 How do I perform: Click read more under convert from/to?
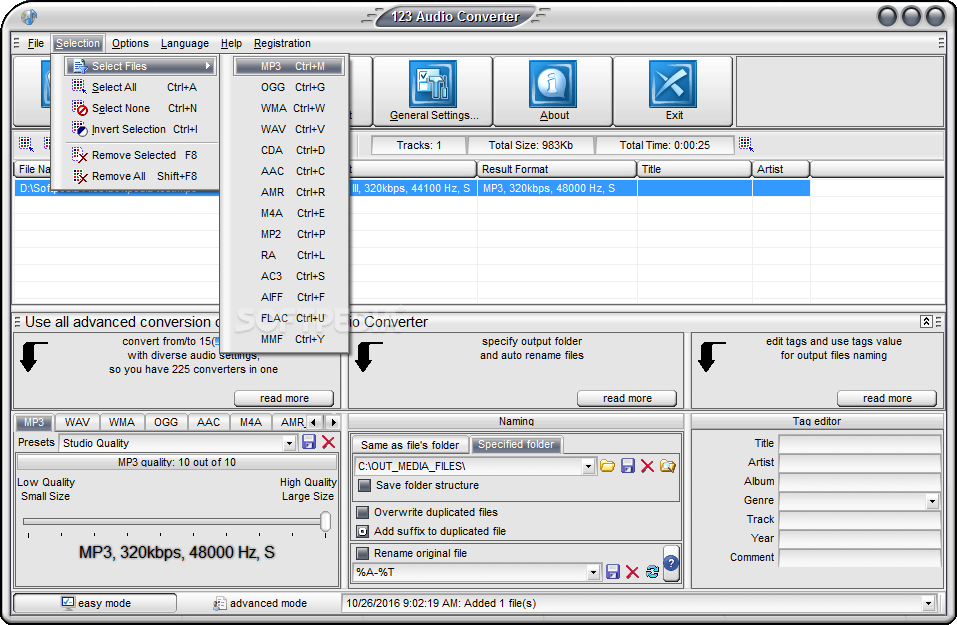[284, 398]
